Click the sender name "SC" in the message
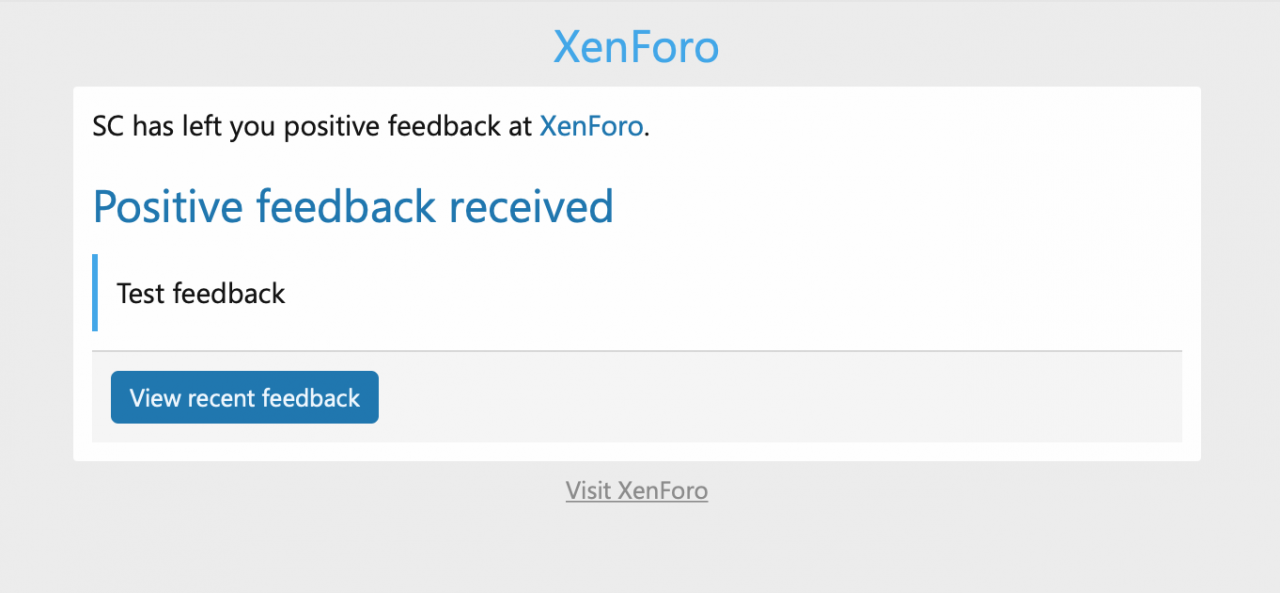1280x593 pixels. coord(108,127)
